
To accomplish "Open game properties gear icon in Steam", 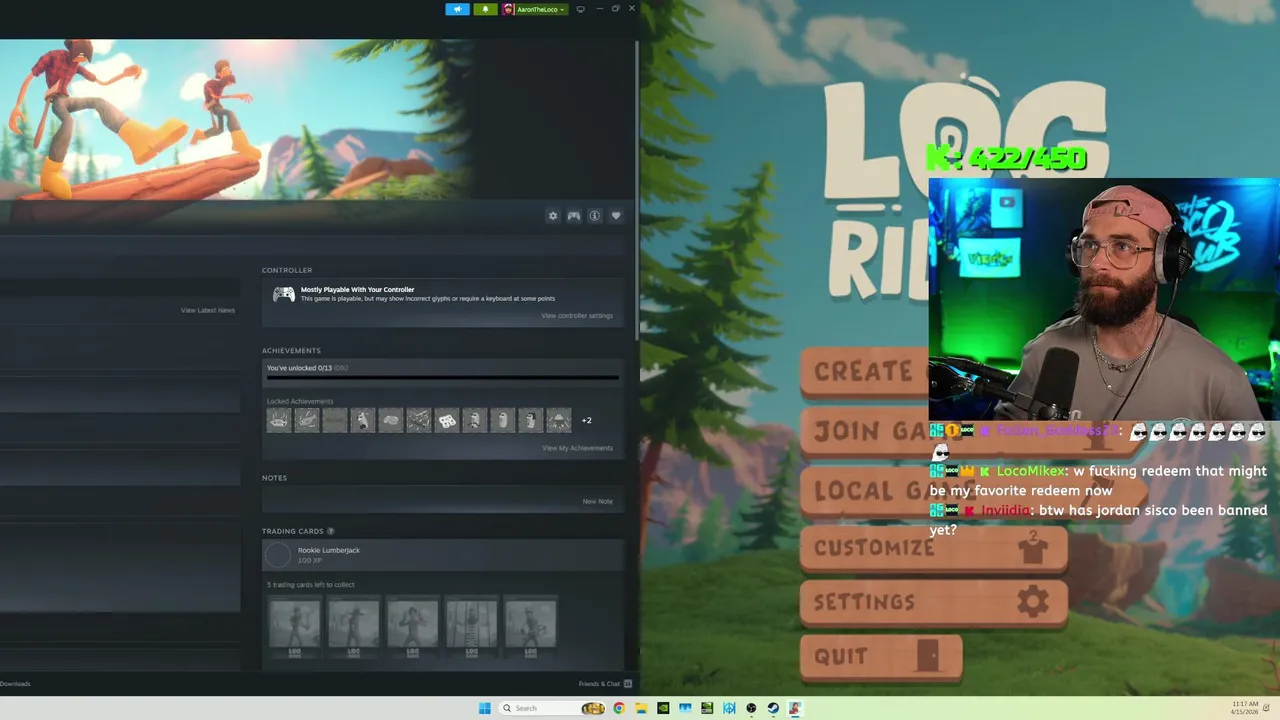I will point(553,216).
